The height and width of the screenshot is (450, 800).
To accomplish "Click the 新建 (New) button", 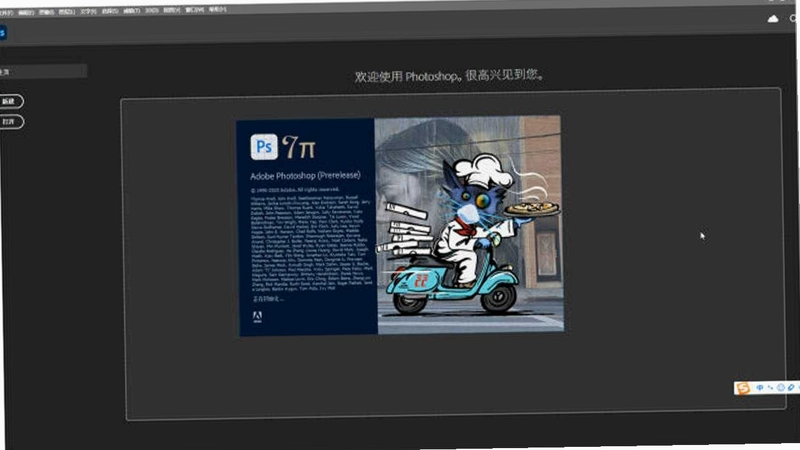I will [10, 101].
